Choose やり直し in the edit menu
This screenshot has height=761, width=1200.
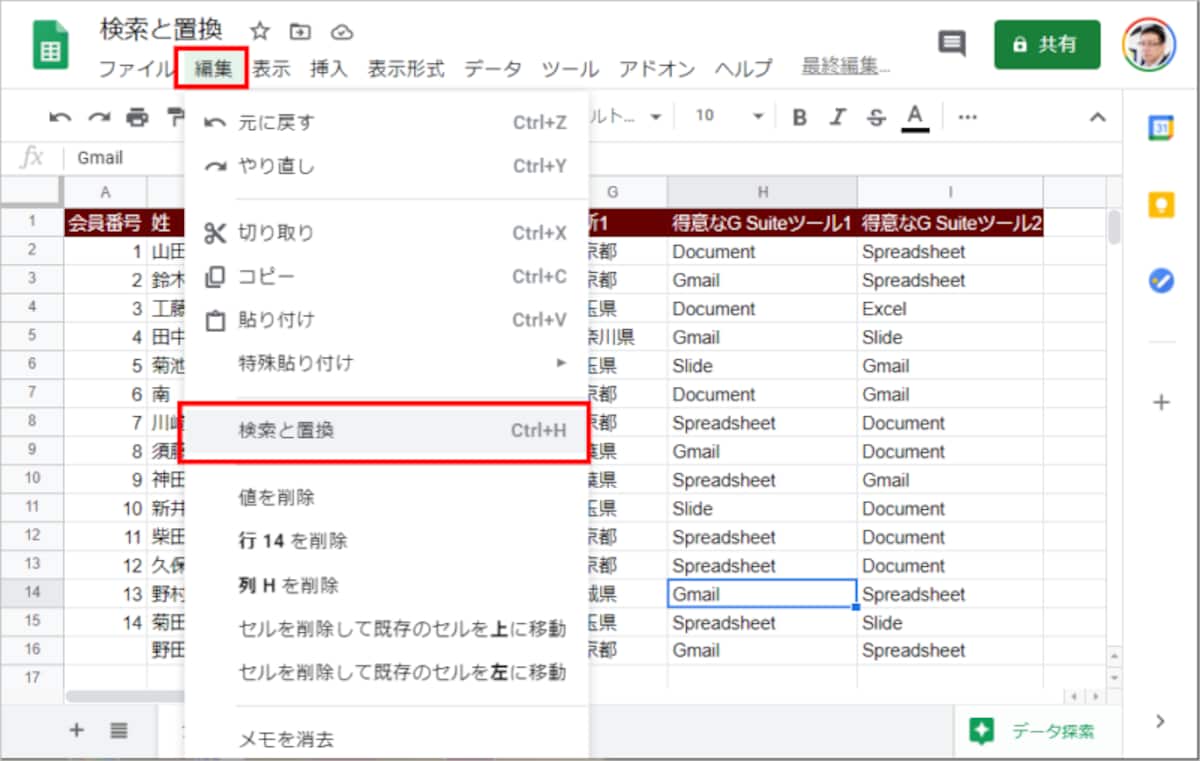(386, 167)
